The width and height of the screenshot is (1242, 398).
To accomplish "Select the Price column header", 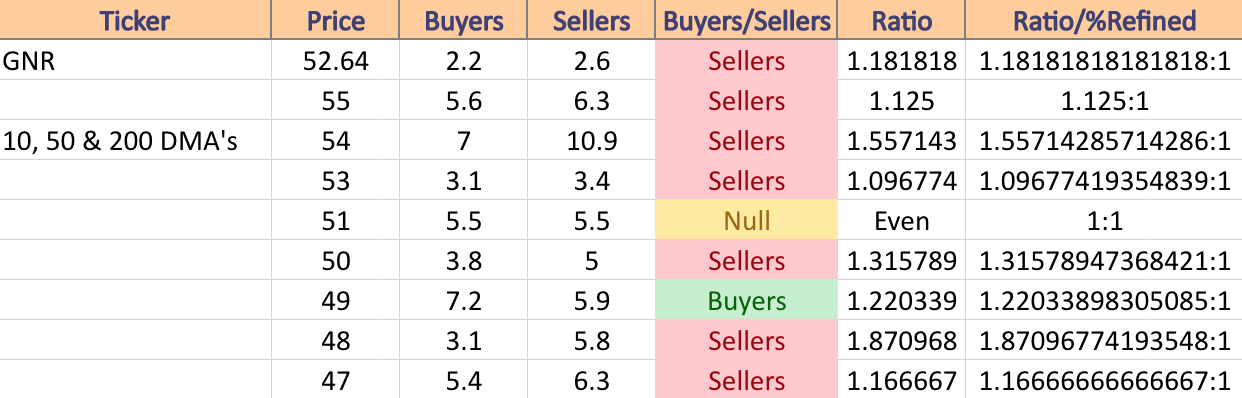I will coord(336,20).
